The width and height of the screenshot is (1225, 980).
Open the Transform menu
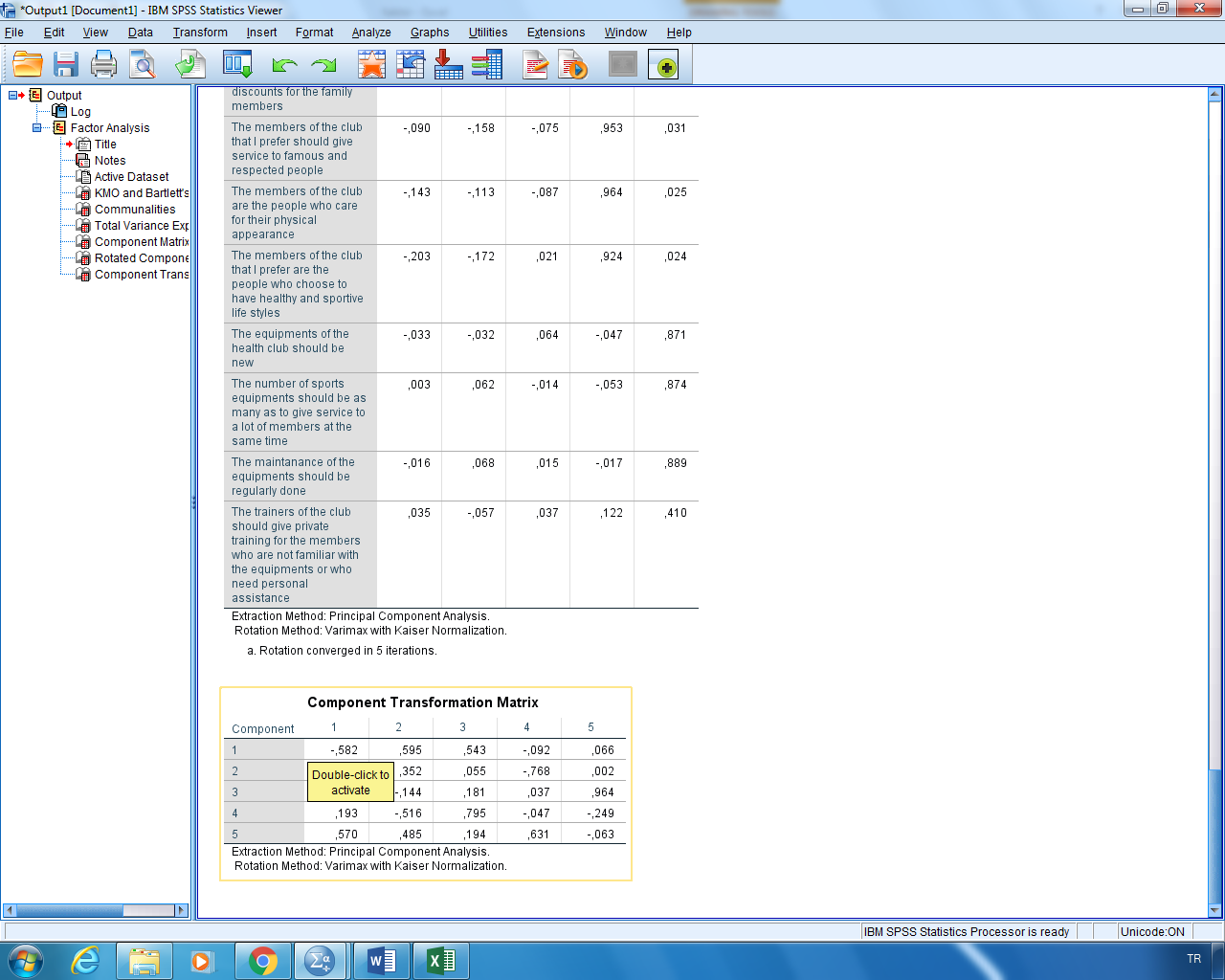tap(200, 32)
